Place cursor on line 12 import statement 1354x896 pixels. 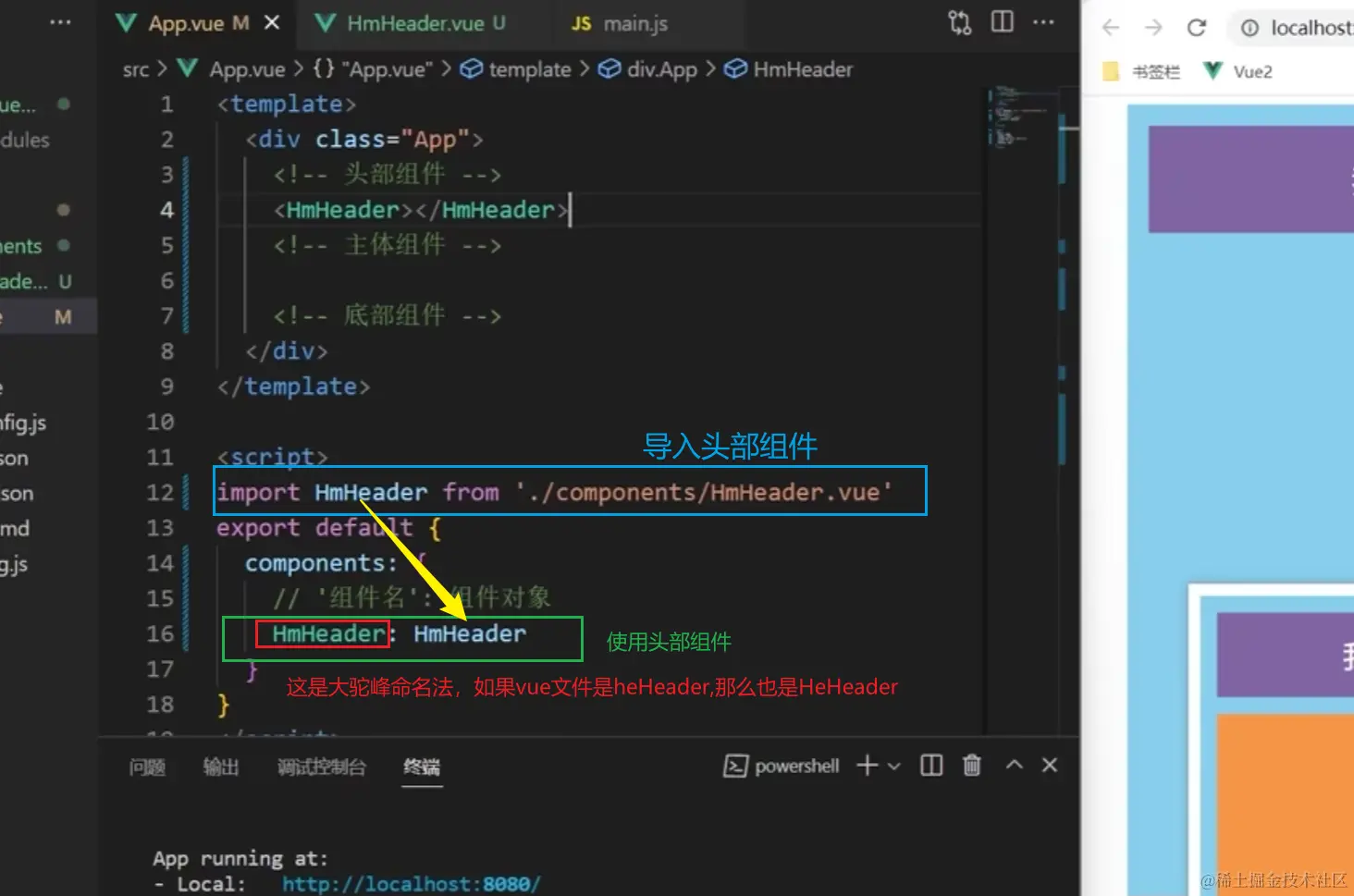[554, 492]
